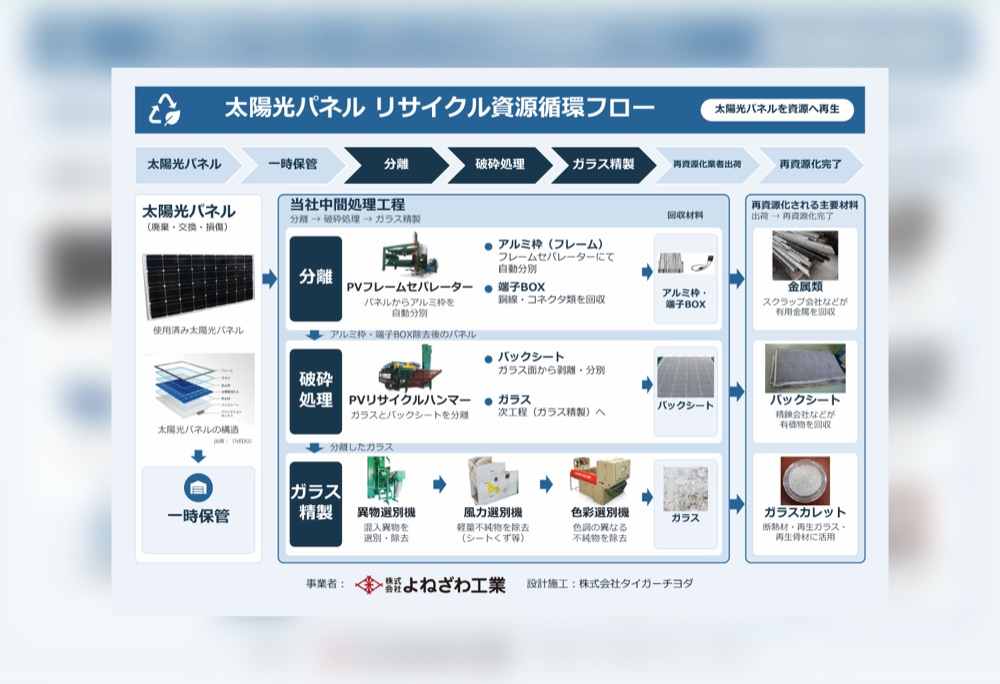
Task: Click the 風力選別機 machine image
Action: [493, 481]
